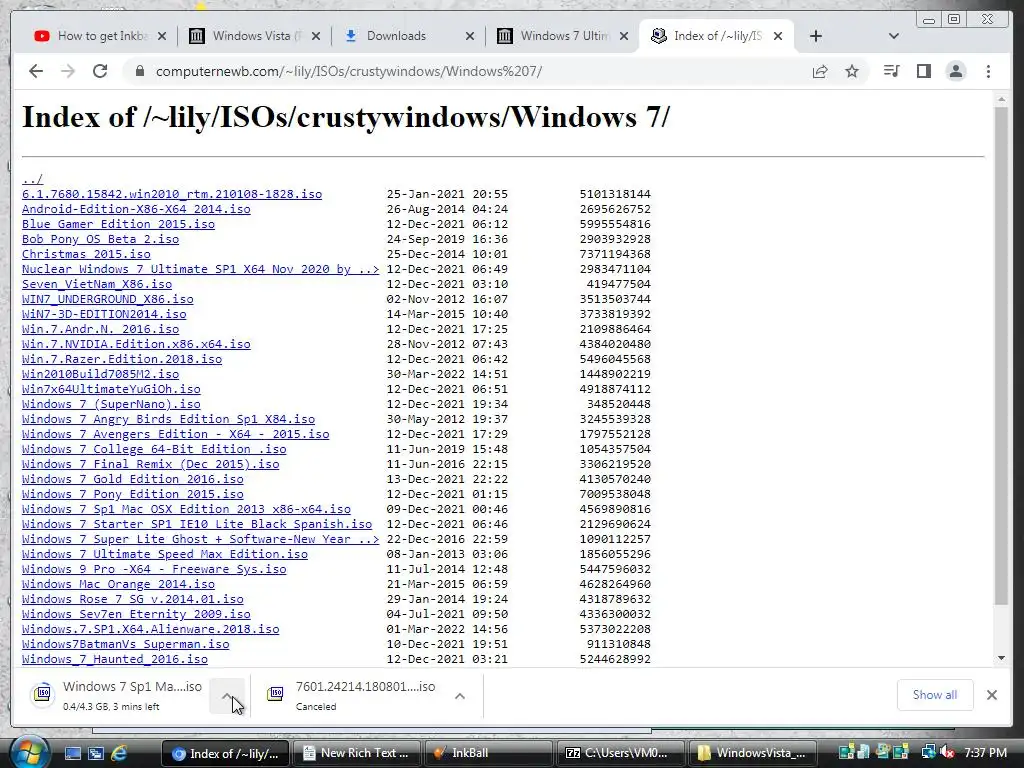
Task: Click Show Desktop quick launch icon
Action: [72, 754]
